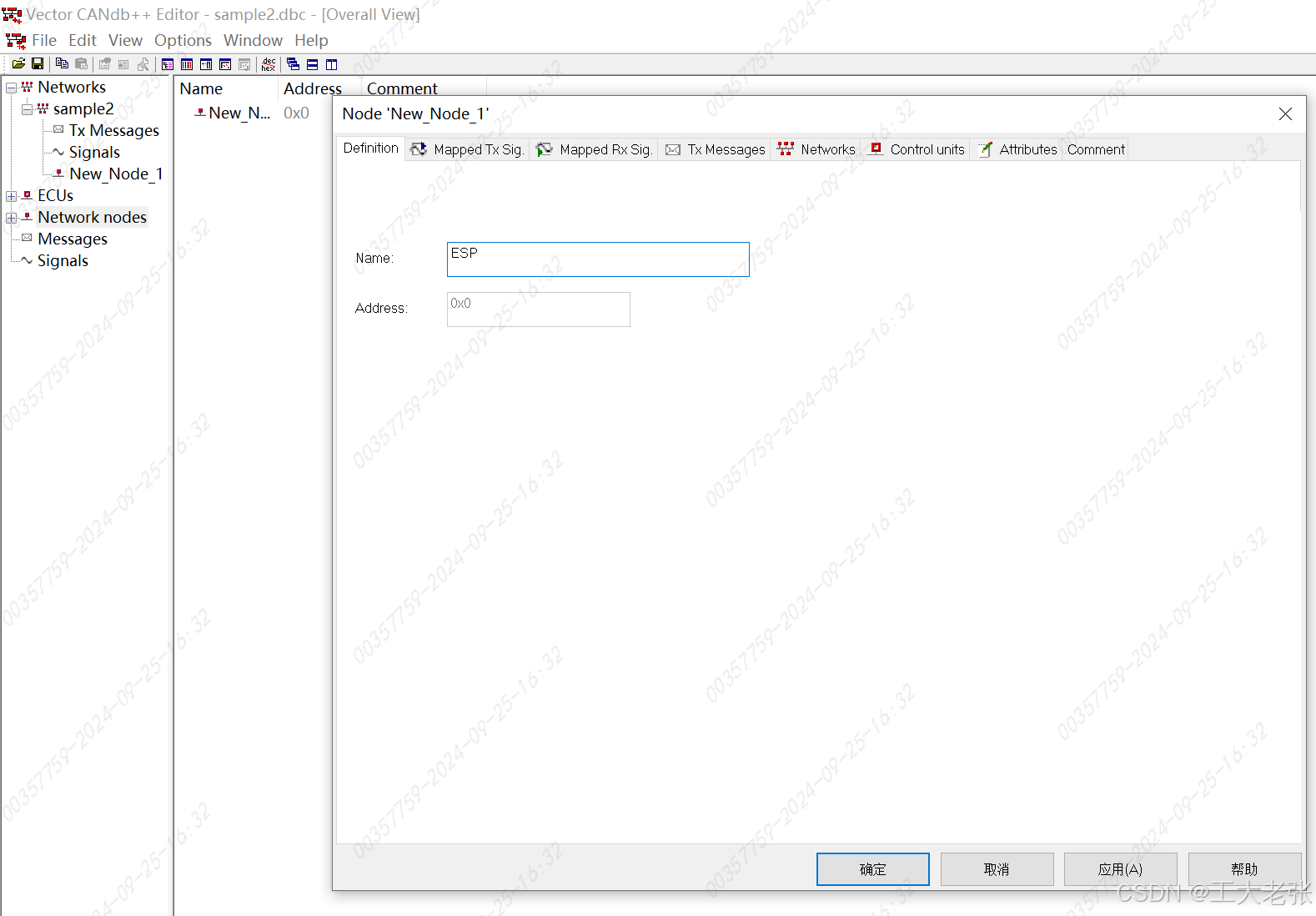Copy selection using the toolbar copy icon
The height and width of the screenshot is (916, 1316).
(62, 64)
